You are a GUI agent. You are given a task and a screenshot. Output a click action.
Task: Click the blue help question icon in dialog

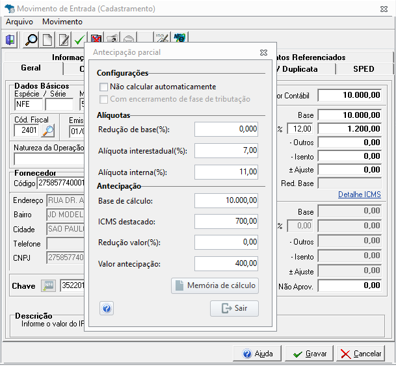pos(107,308)
